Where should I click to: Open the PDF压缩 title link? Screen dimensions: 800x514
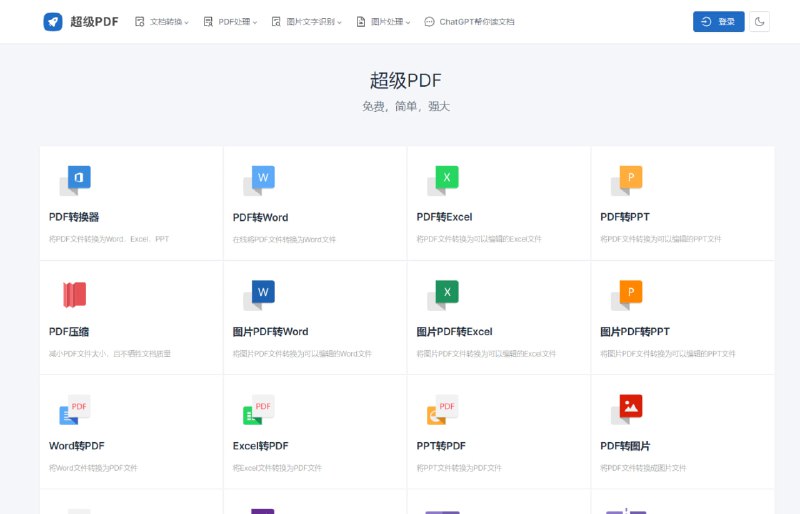69,332
